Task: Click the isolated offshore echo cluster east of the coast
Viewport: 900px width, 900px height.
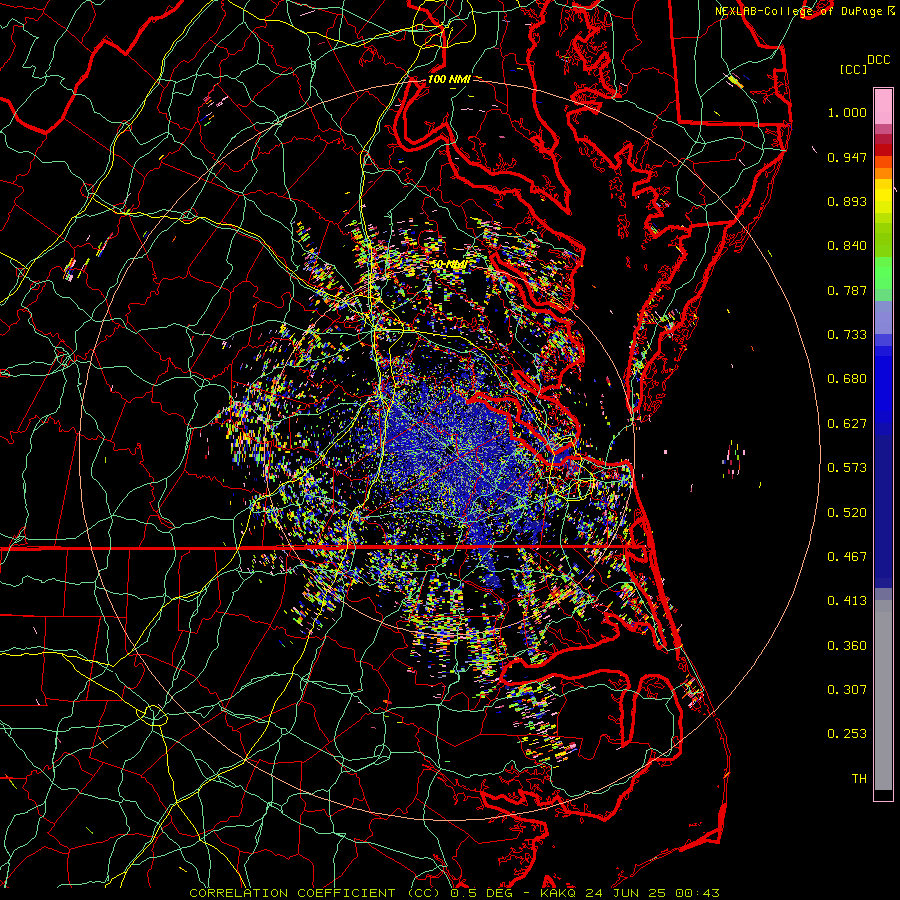Action: coord(733,459)
